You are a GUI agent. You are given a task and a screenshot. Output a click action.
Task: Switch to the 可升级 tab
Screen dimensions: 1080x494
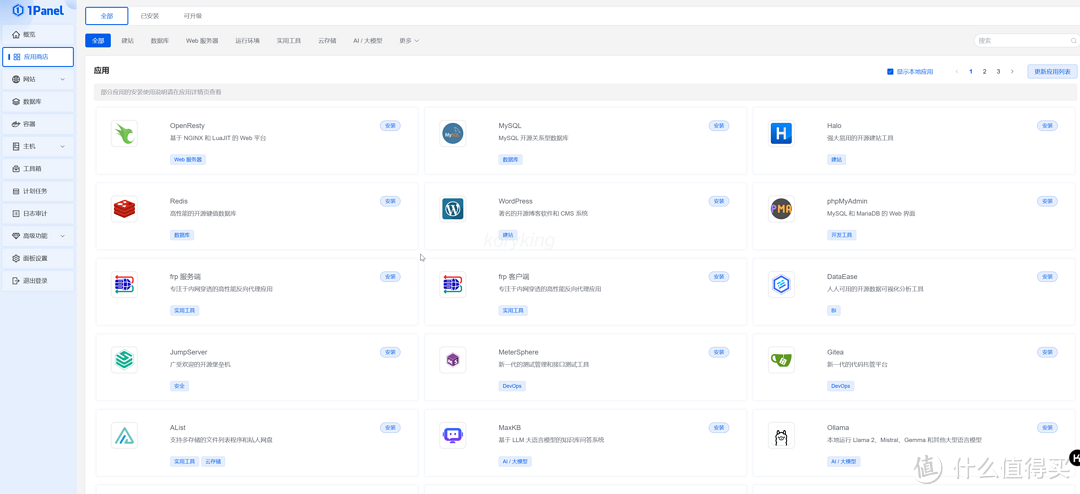193,16
